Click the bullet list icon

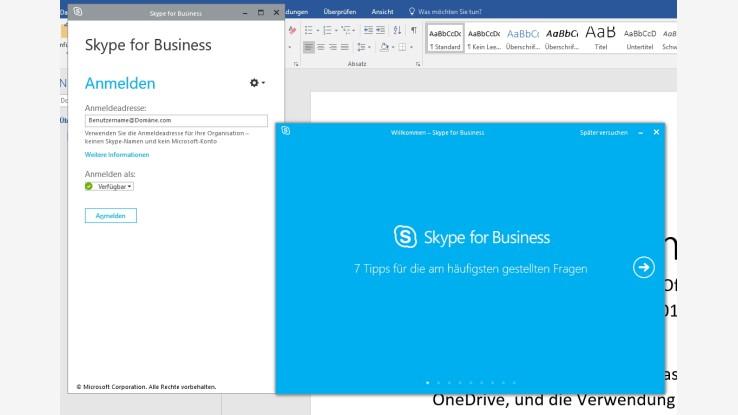[x=309, y=30]
